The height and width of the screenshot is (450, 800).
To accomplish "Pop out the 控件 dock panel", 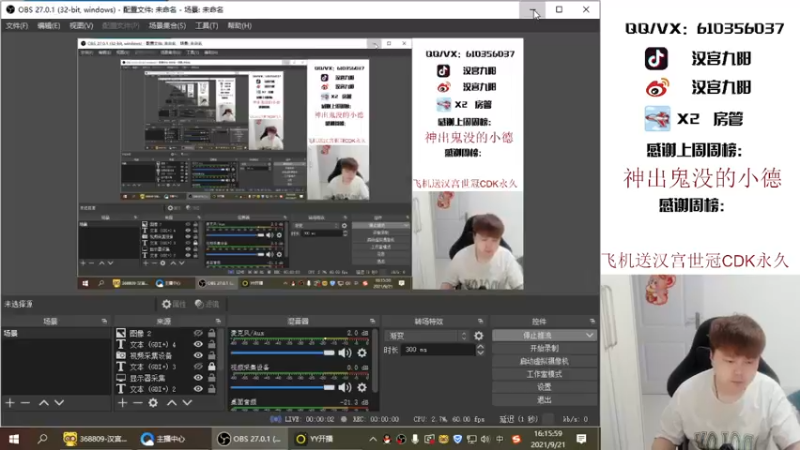I will (592, 321).
